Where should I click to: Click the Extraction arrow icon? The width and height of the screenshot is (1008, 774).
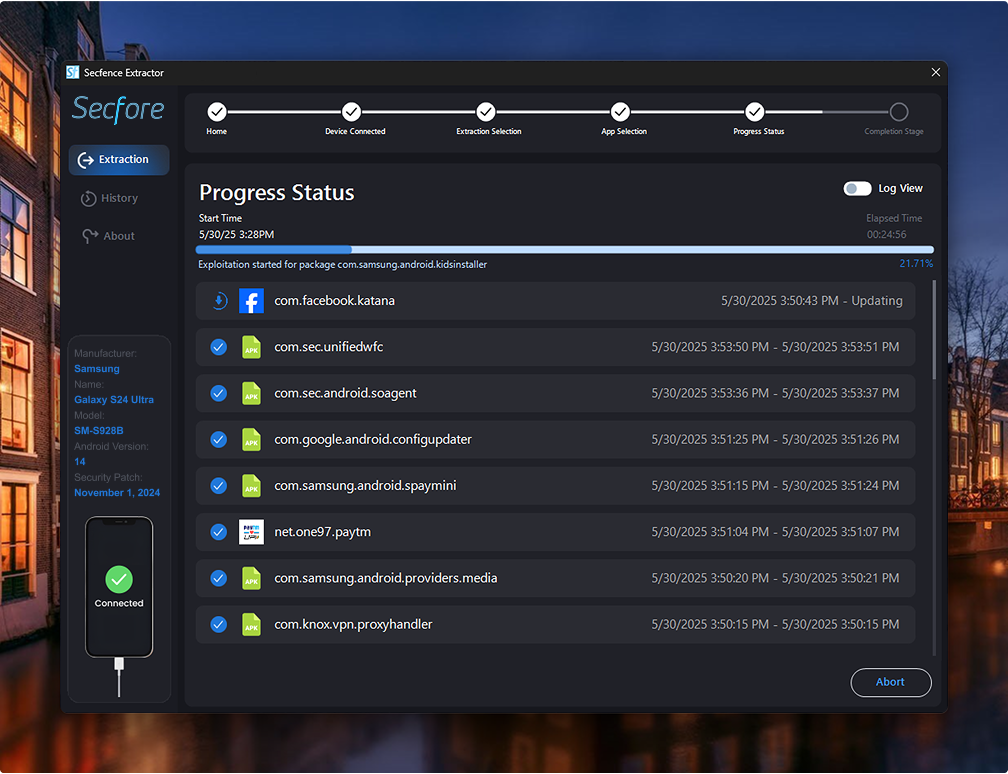coord(86,160)
